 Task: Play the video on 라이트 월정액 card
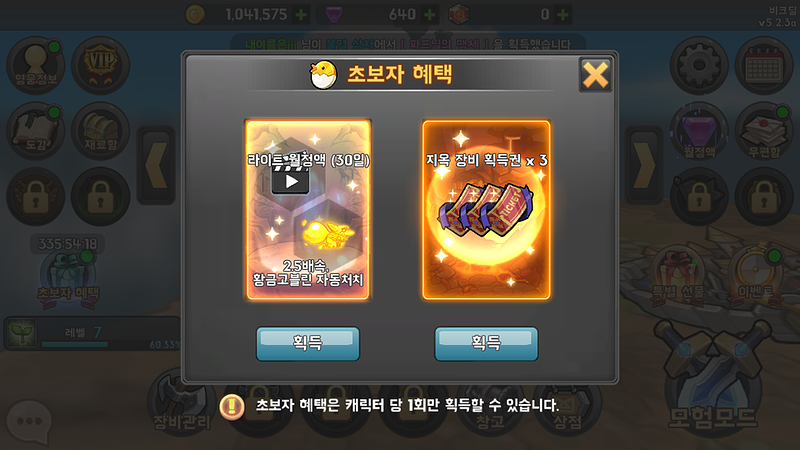[290, 181]
